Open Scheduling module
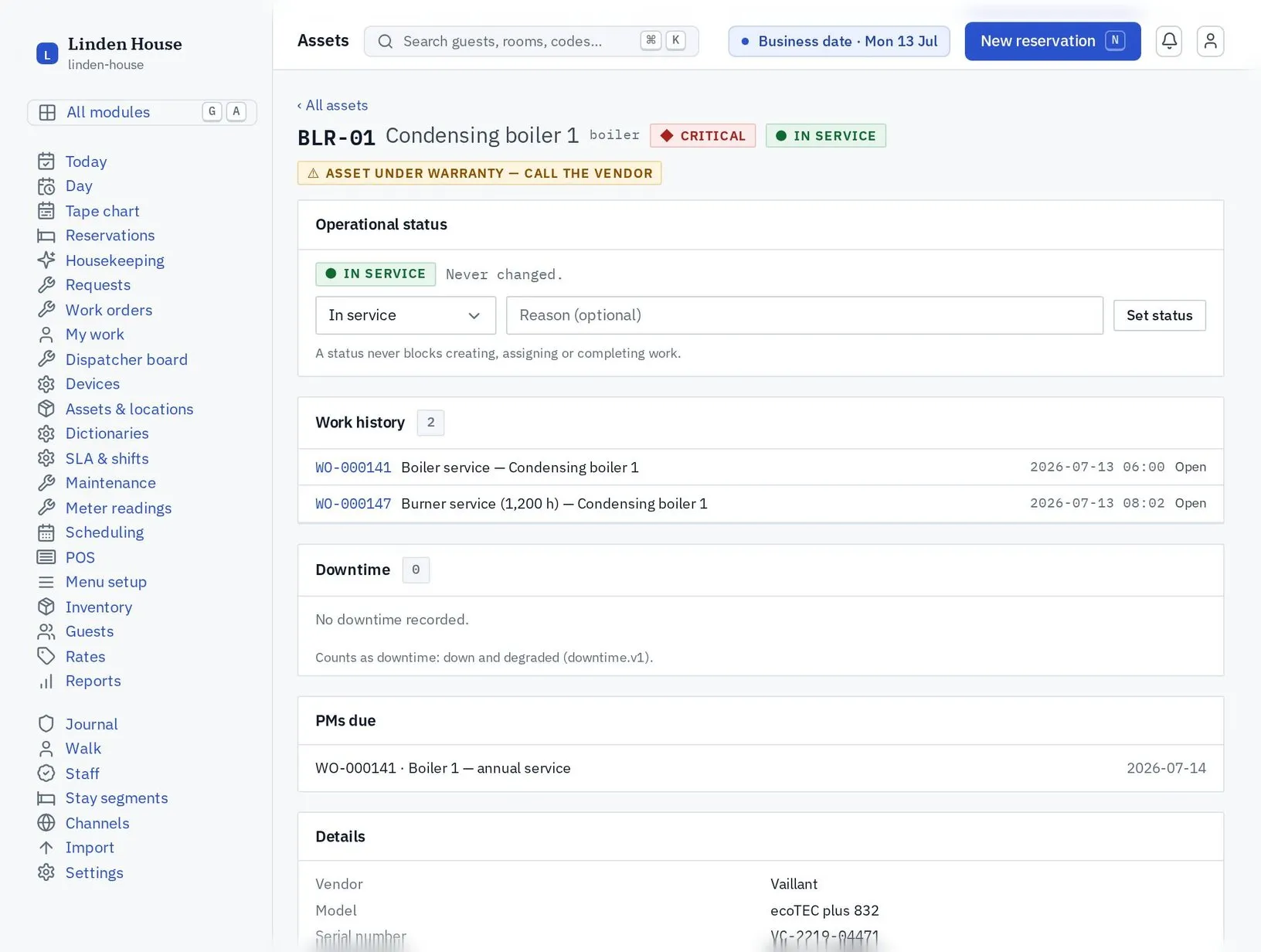Image resolution: width=1261 pixels, height=952 pixels. [104, 532]
